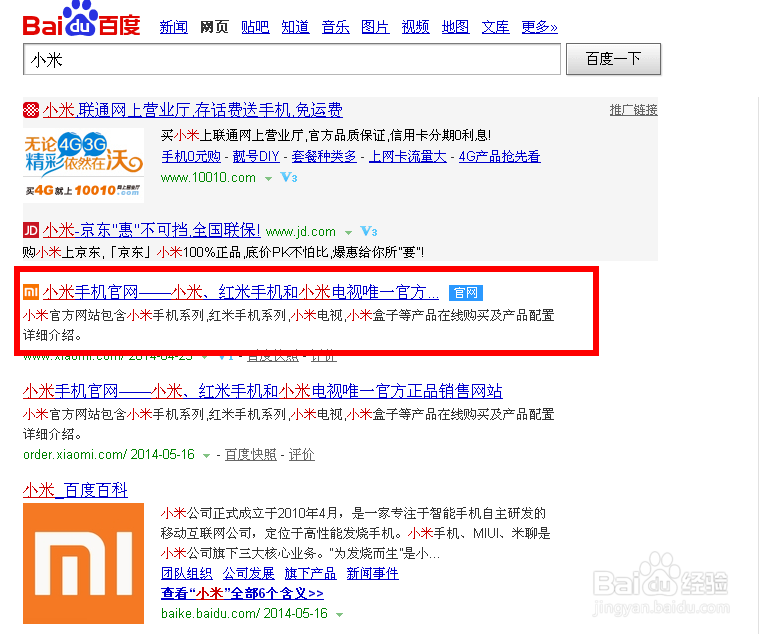Viewport: 773px width, 634px height.
Task: Click the 百度一下 search button
Action: point(613,59)
